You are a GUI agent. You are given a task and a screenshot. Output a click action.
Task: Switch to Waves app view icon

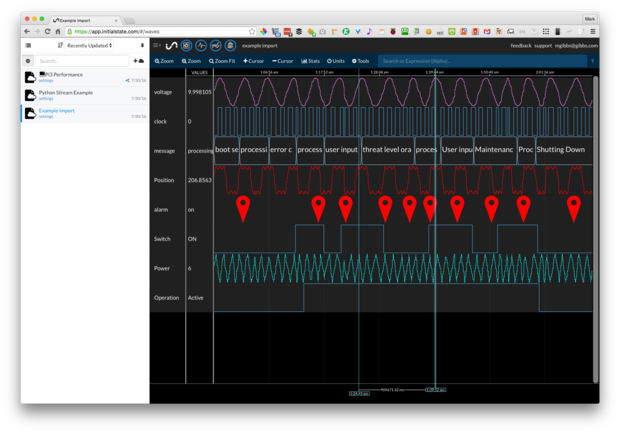point(201,46)
